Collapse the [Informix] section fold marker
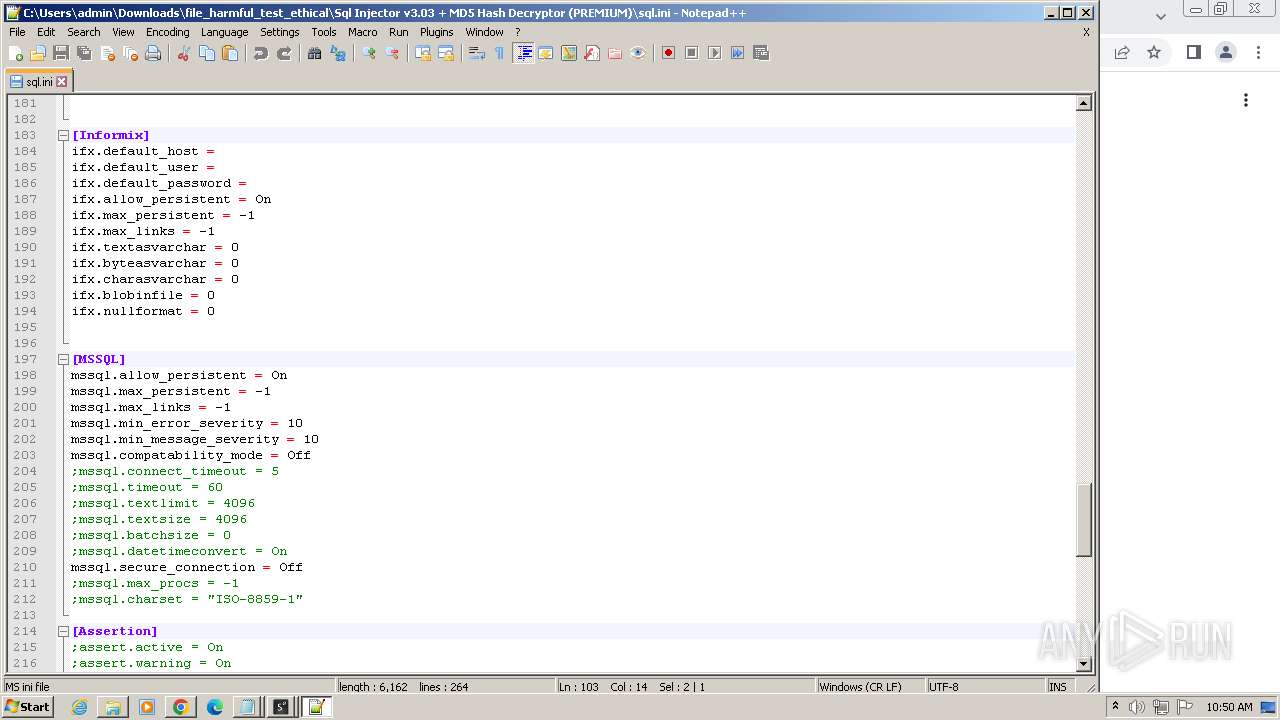Image resolution: width=1280 pixels, height=720 pixels. click(x=63, y=135)
